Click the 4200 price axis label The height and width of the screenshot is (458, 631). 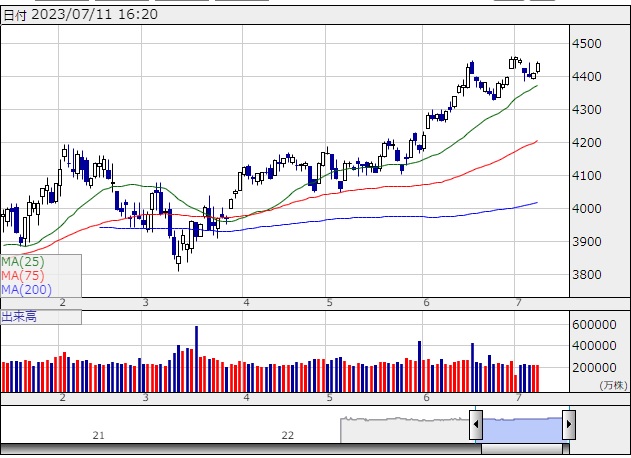(x=586, y=142)
